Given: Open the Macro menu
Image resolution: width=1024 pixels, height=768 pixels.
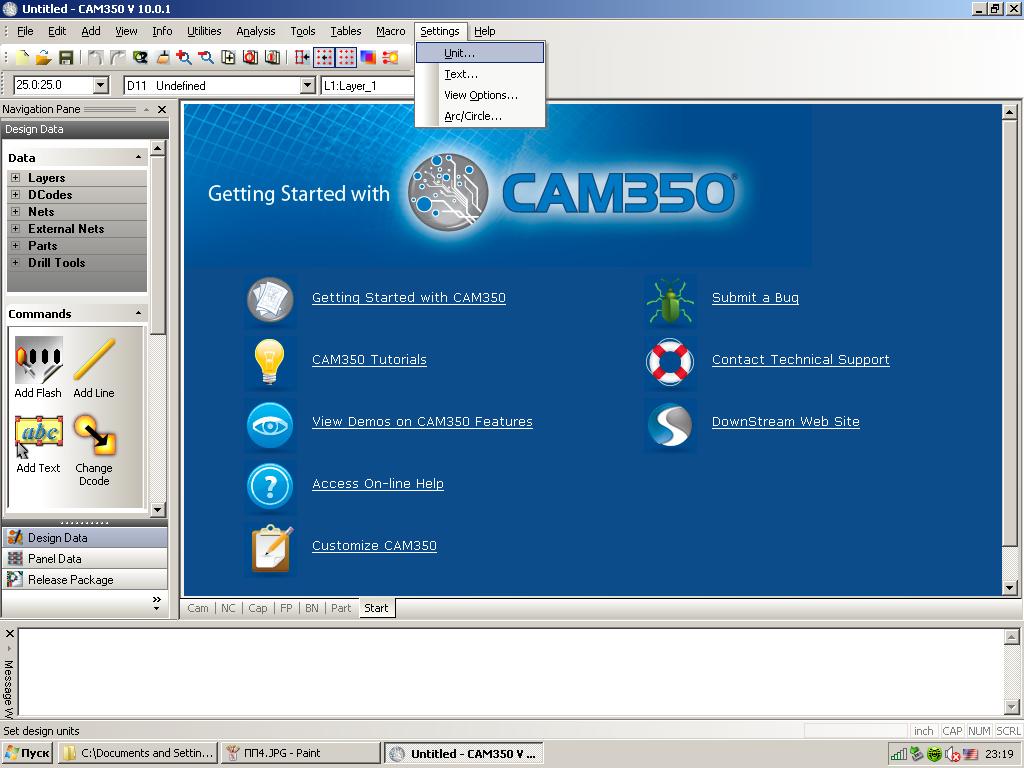Looking at the screenshot, I should pyautogui.click(x=391, y=31).
